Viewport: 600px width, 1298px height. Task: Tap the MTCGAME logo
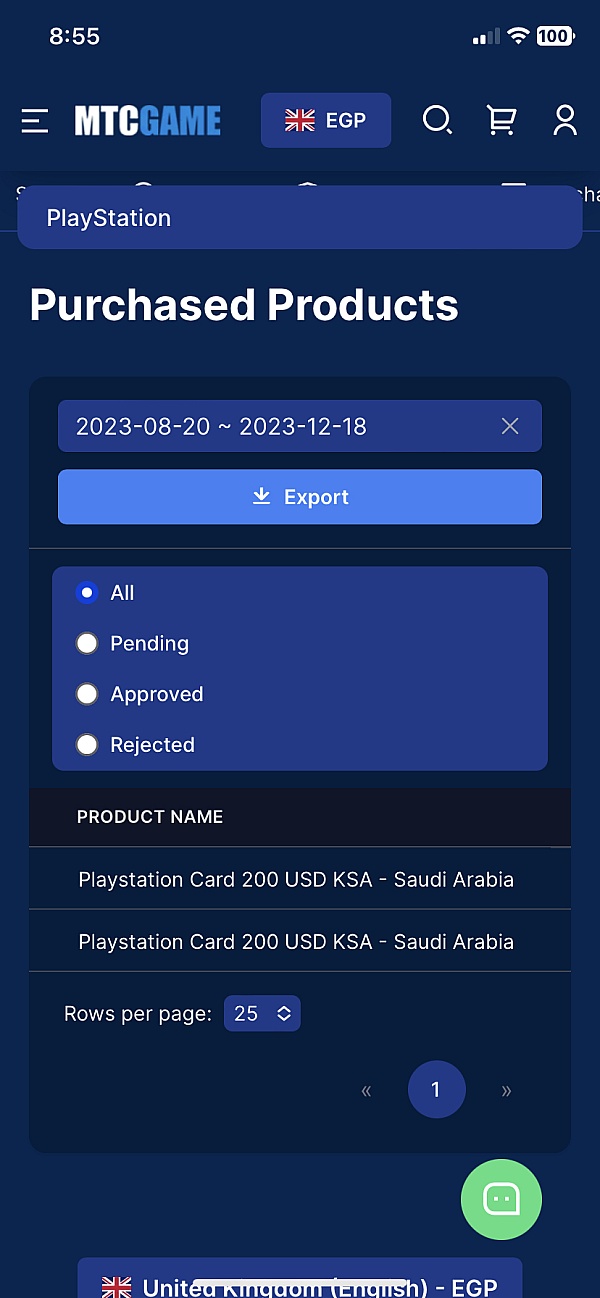(148, 121)
